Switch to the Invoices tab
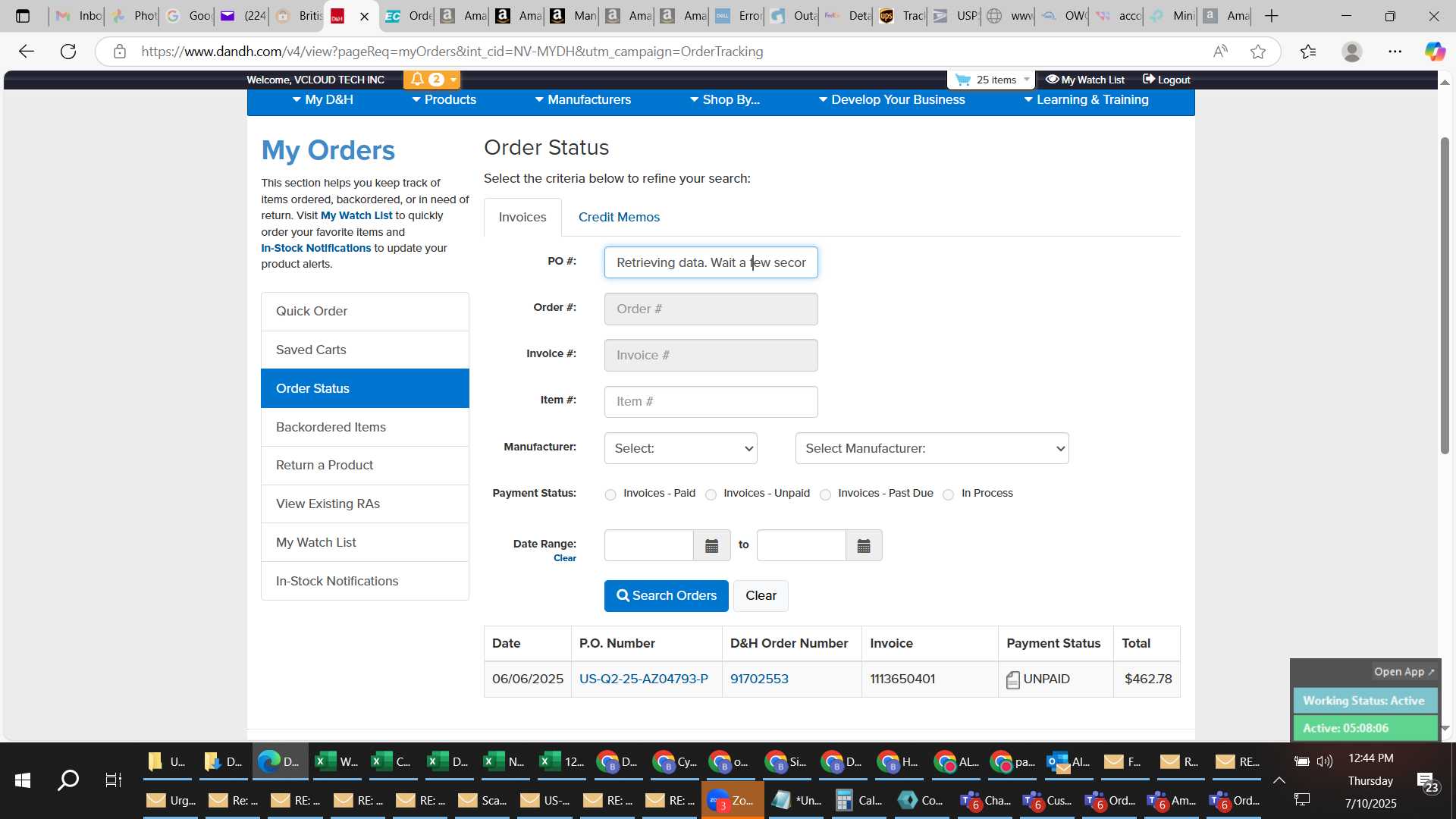The height and width of the screenshot is (819, 1456). coord(522,217)
